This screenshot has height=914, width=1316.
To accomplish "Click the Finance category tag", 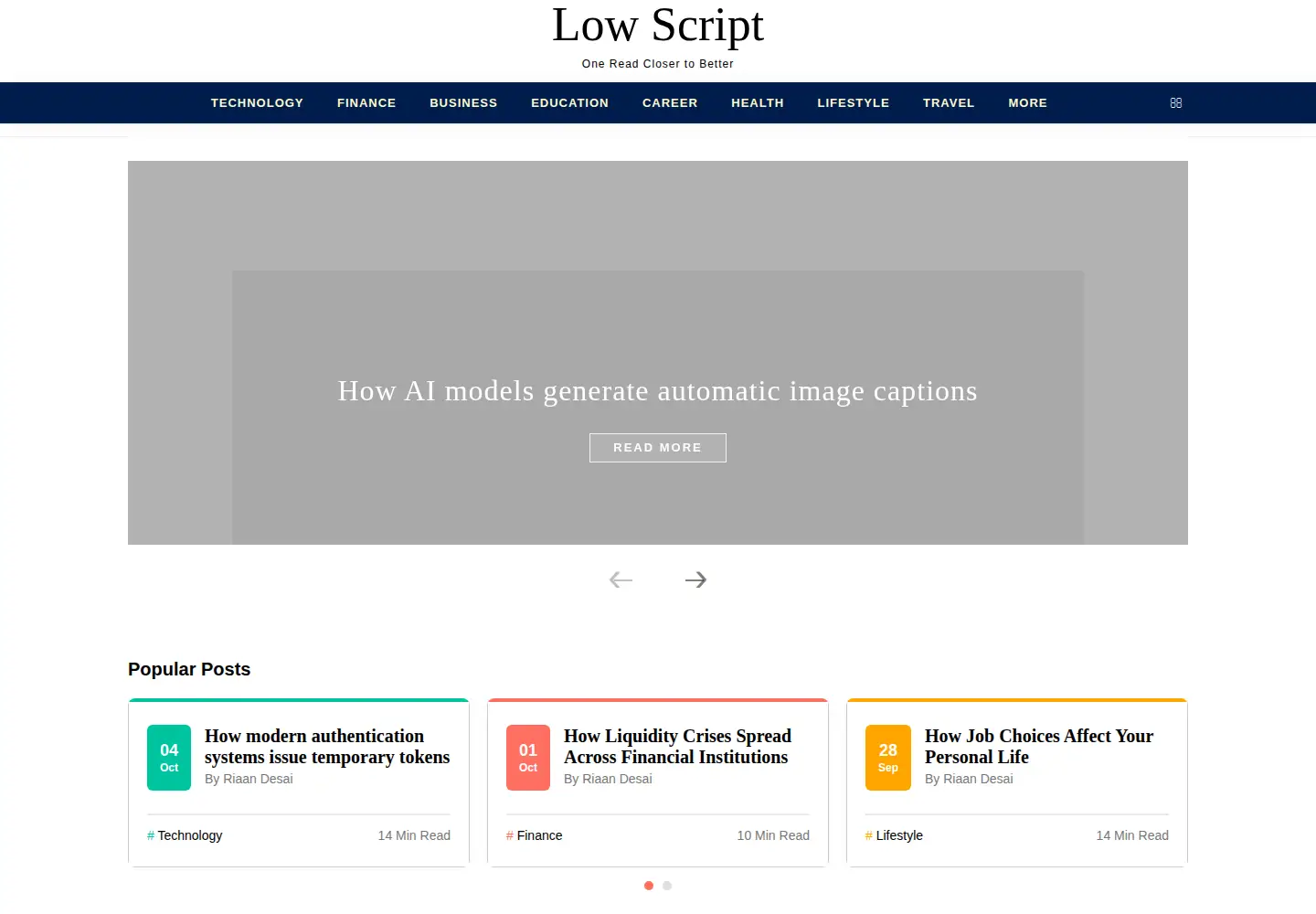I will click(x=535, y=835).
